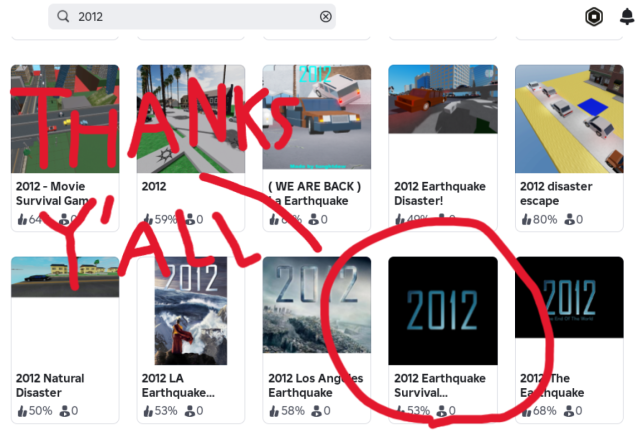Viewport: 638px width, 432px height.
Task: Open the 2012 Earthquake Survival thumbnail
Action: (x=443, y=311)
